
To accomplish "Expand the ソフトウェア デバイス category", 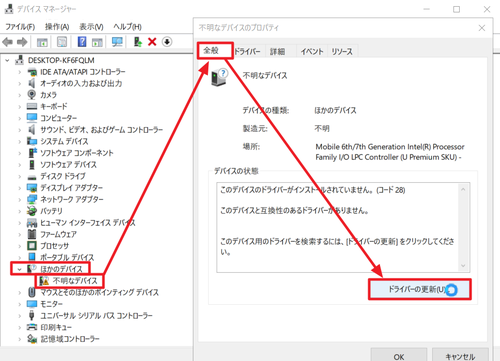I will tap(19, 165).
